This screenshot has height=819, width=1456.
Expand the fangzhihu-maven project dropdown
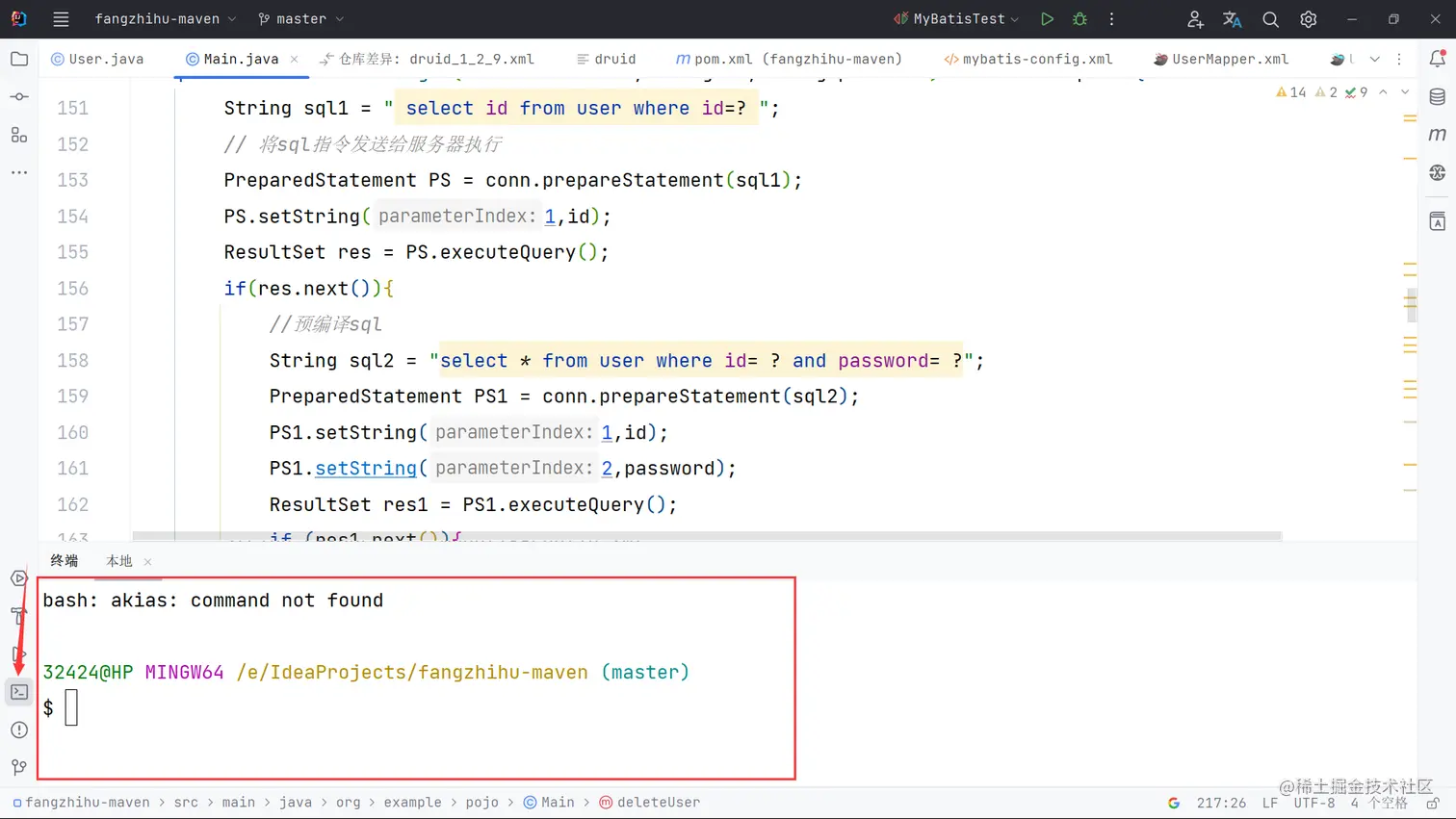(165, 19)
